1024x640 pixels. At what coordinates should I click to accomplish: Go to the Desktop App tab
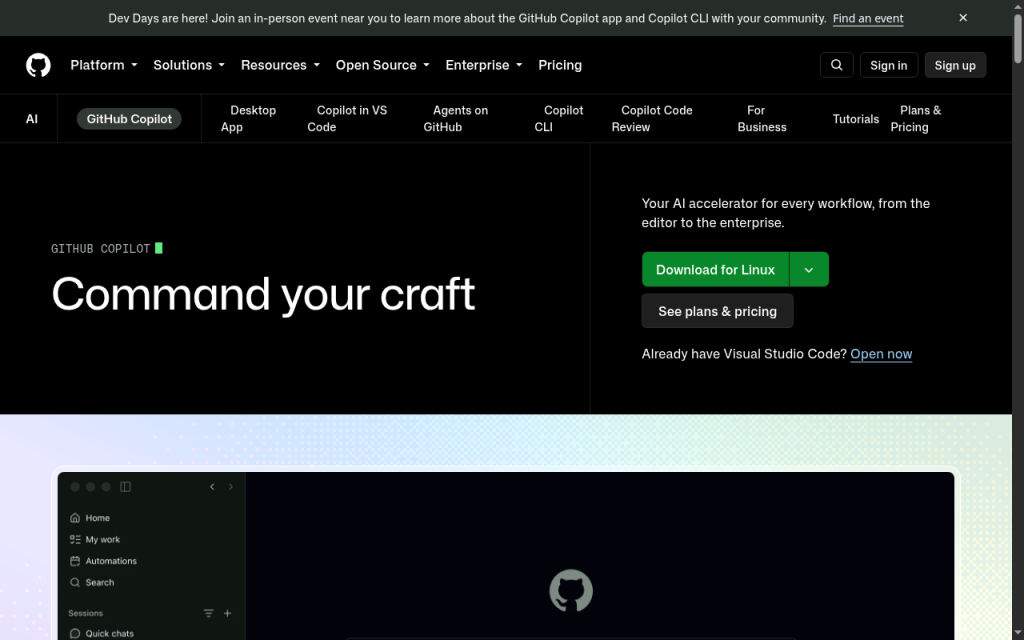pyautogui.click(x=248, y=119)
